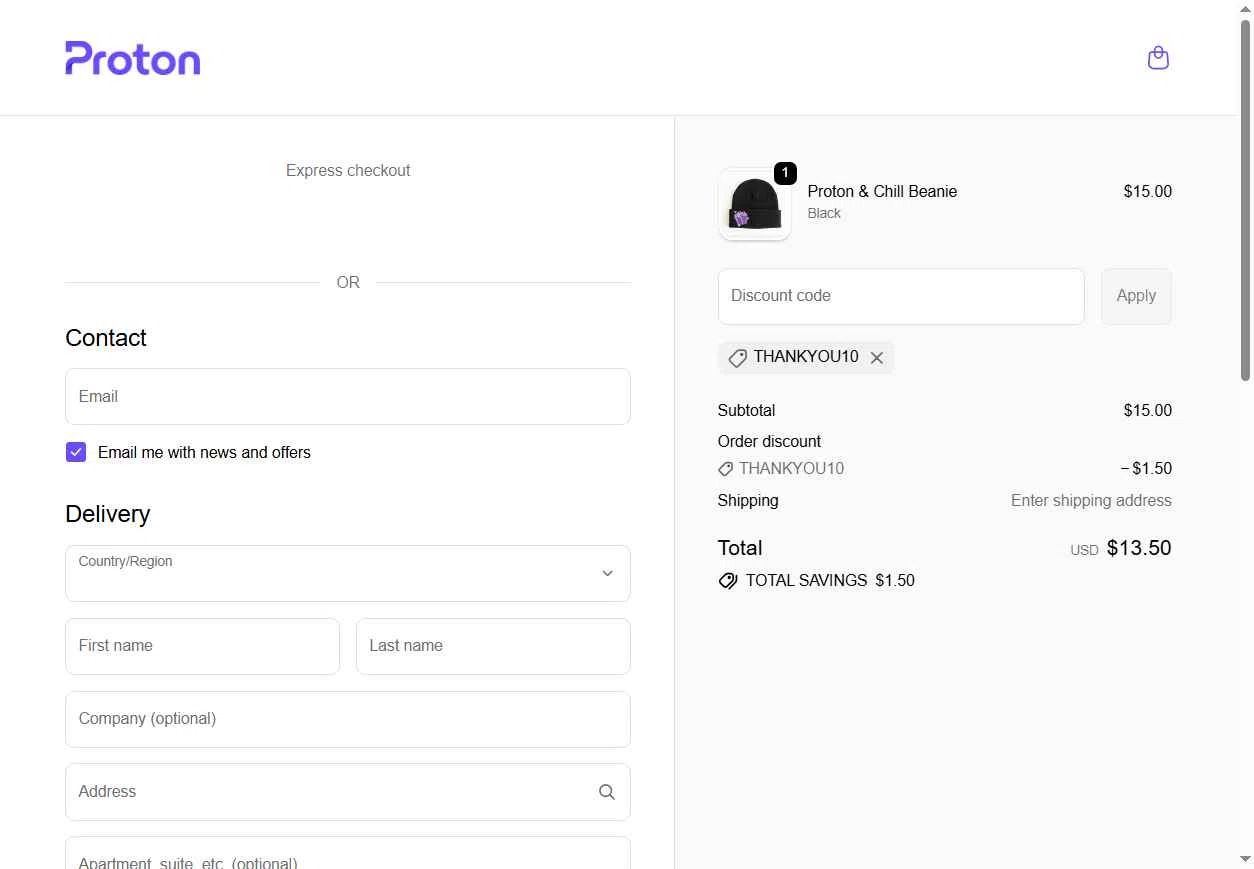Click the tag icon on THANKYOU10 chip

(738, 358)
